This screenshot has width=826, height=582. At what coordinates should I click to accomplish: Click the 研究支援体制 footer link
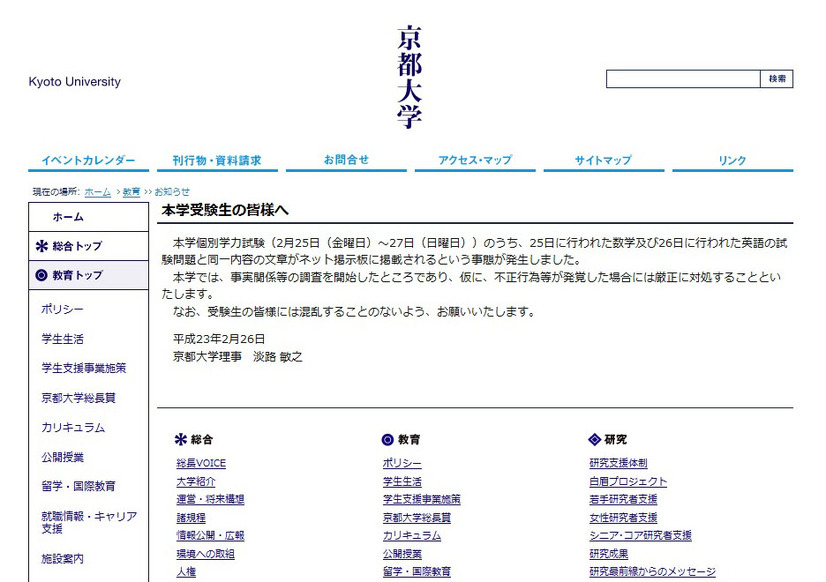tap(618, 463)
